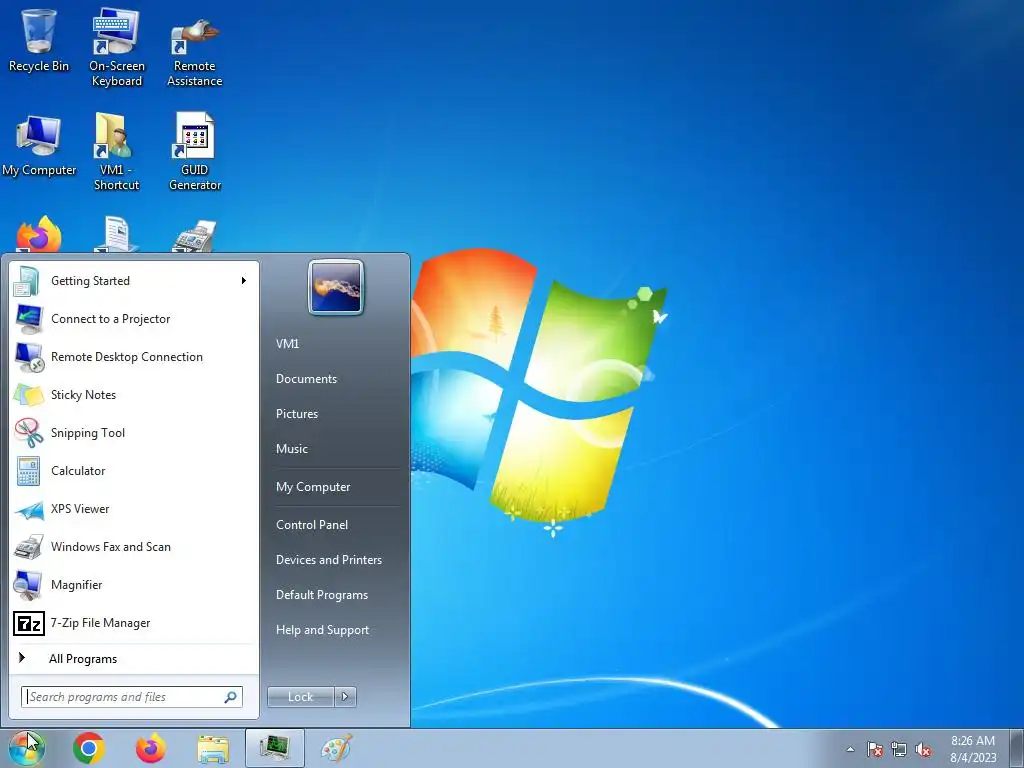Launch Magnifier text entry

[x=76, y=585]
